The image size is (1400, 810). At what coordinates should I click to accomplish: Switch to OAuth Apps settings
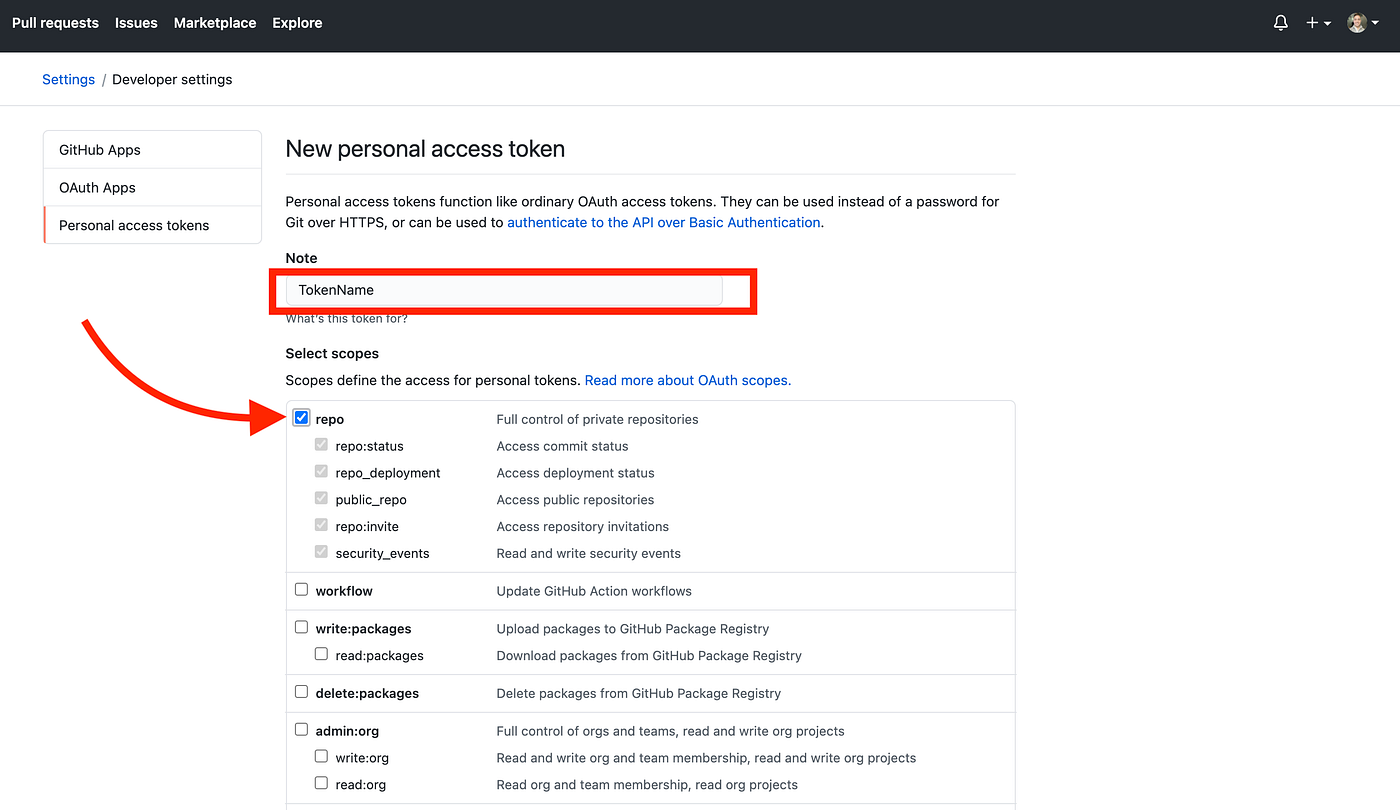[97, 187]
